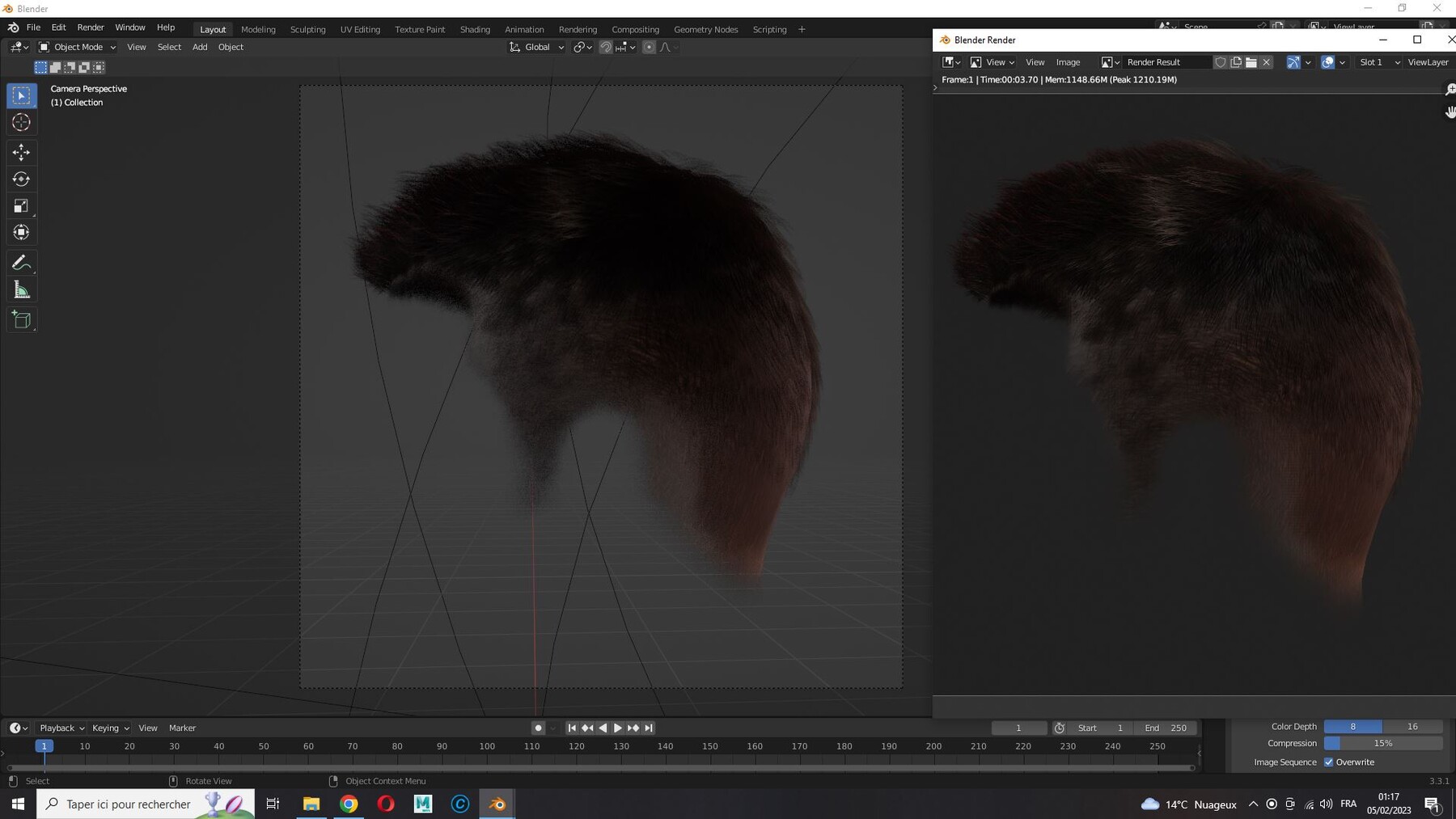Open Global transform orientation dropdown

pyautogui.click(x=536, y=48)
